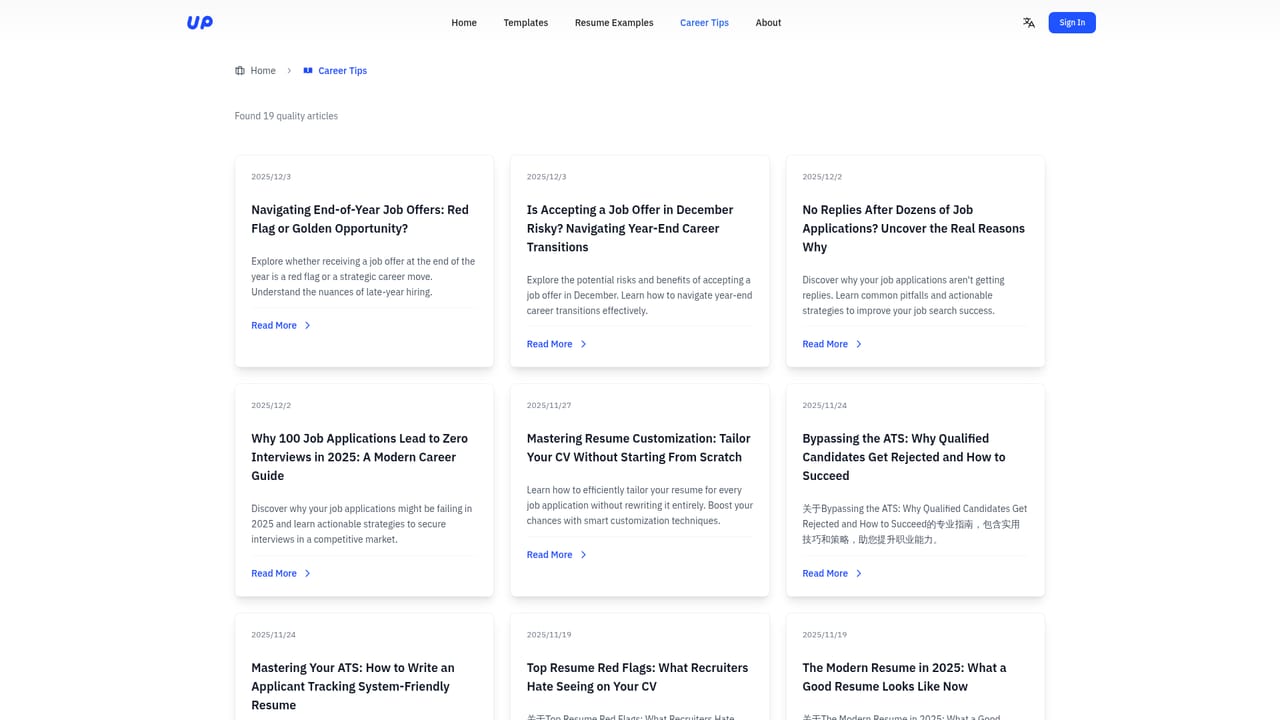Click the 2025/11/27 date on Resume Customization card

(547, 406)
